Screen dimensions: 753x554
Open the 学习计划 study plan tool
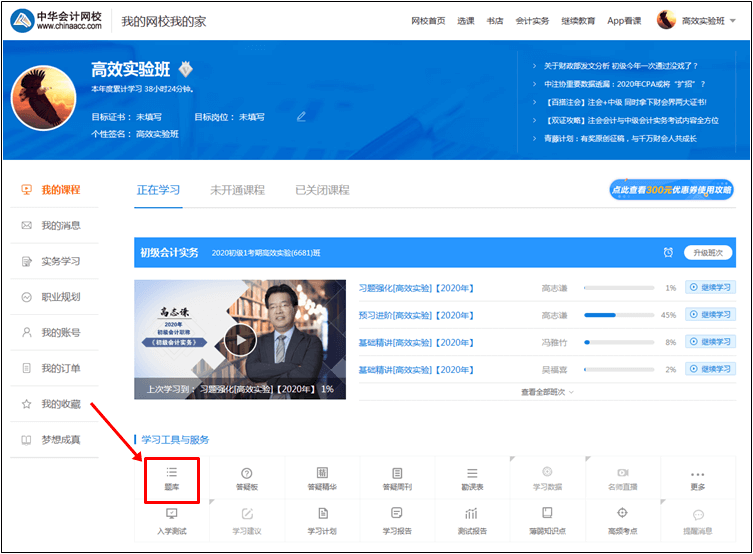(322, 521)
